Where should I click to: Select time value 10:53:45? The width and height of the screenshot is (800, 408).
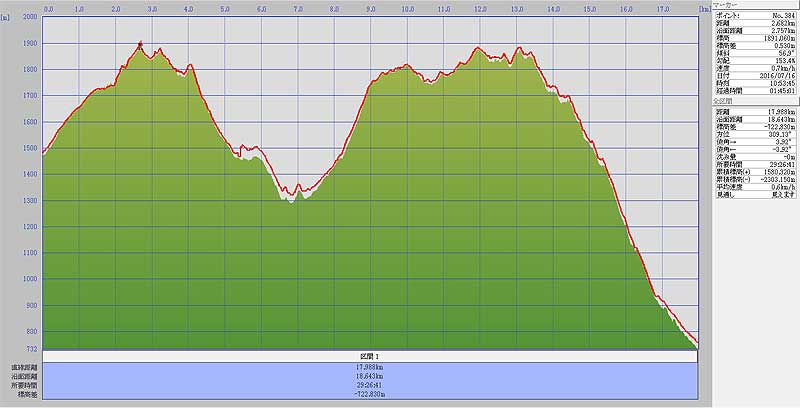coord(784,83)
